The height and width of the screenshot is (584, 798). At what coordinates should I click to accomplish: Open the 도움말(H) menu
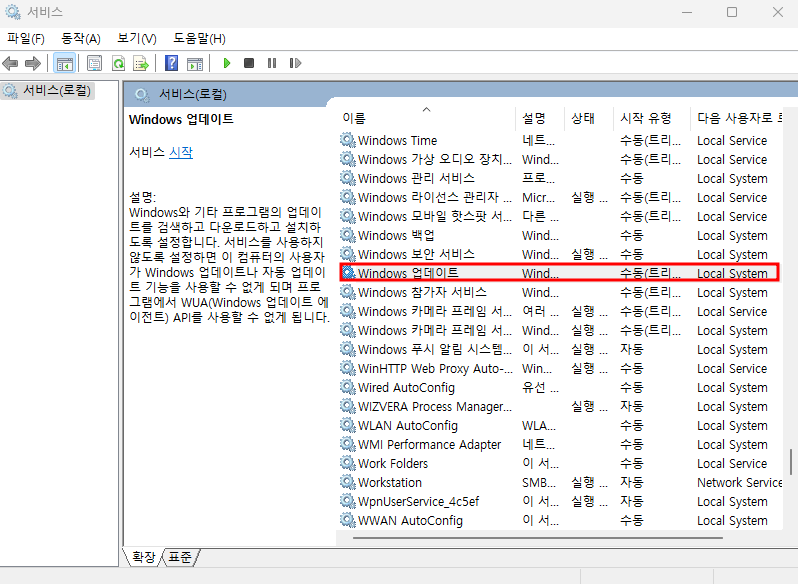click(199, 38)
